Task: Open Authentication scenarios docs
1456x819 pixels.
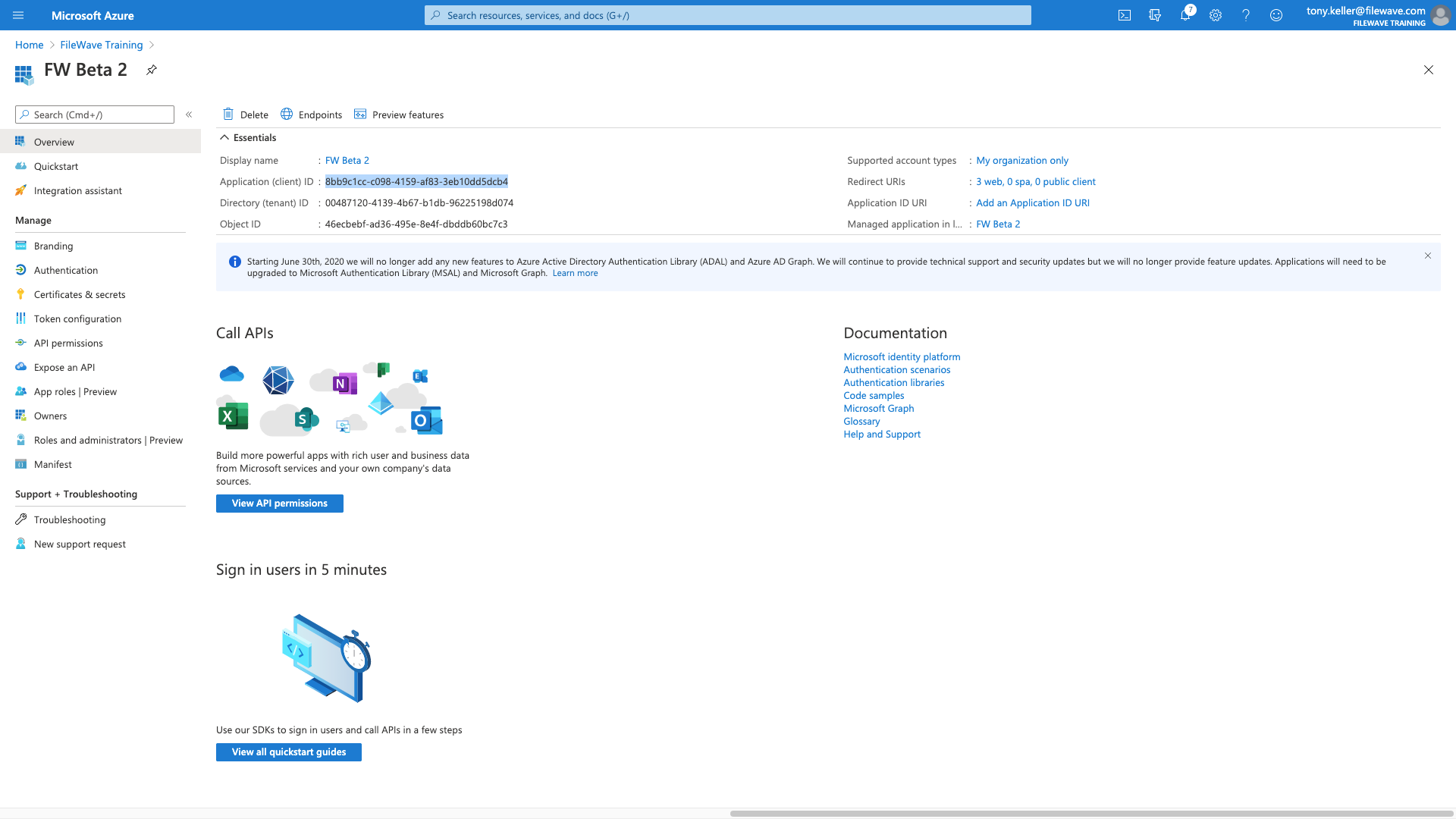Action: click(x=897, y=369)
